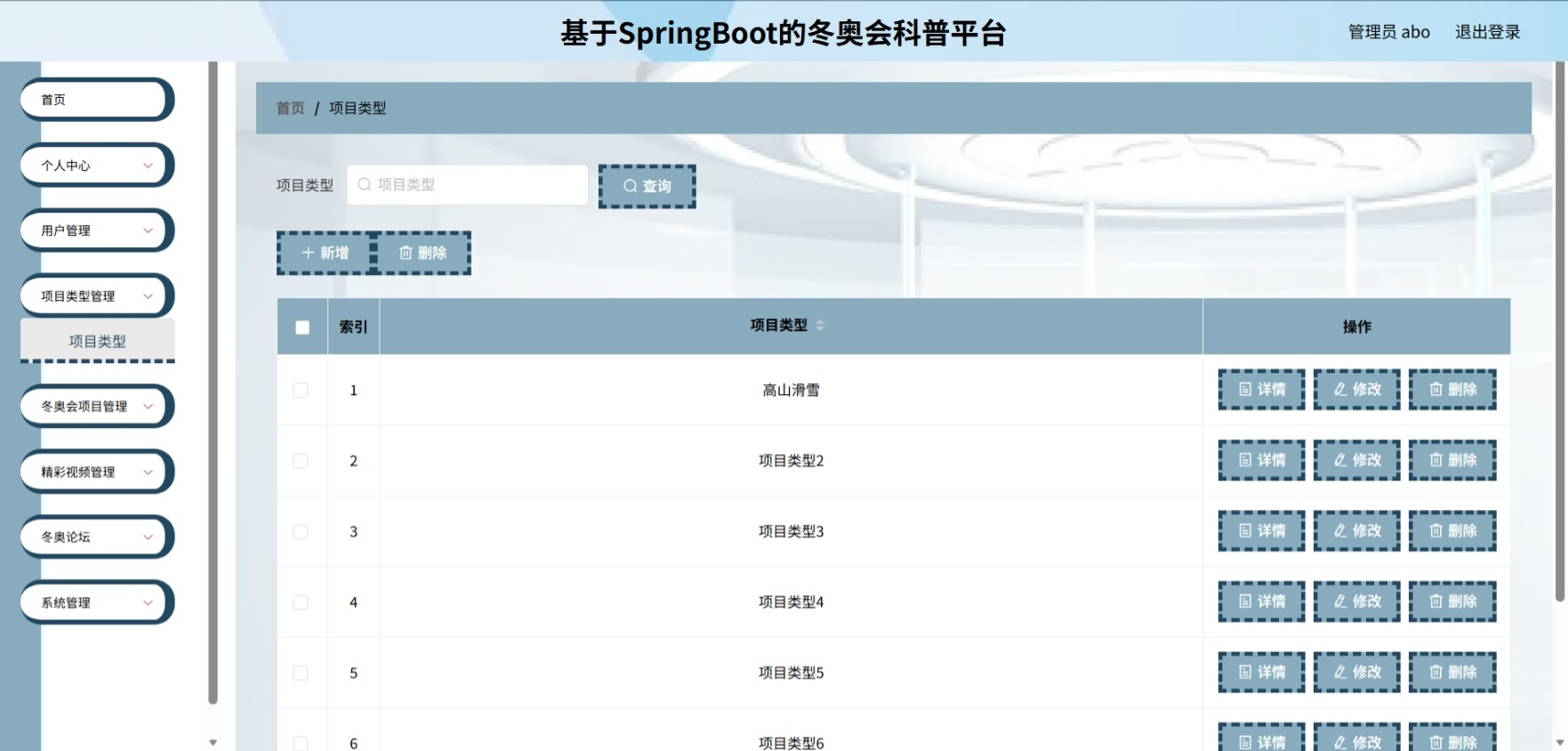Check the box for row 1 高山滑雪
Viewport: 1568px width, 751px height.
[301, 391]
